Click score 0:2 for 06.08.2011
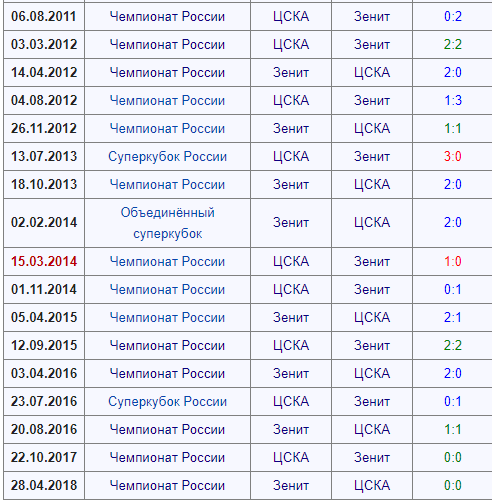The image size is (492, 500). (453, 16)
